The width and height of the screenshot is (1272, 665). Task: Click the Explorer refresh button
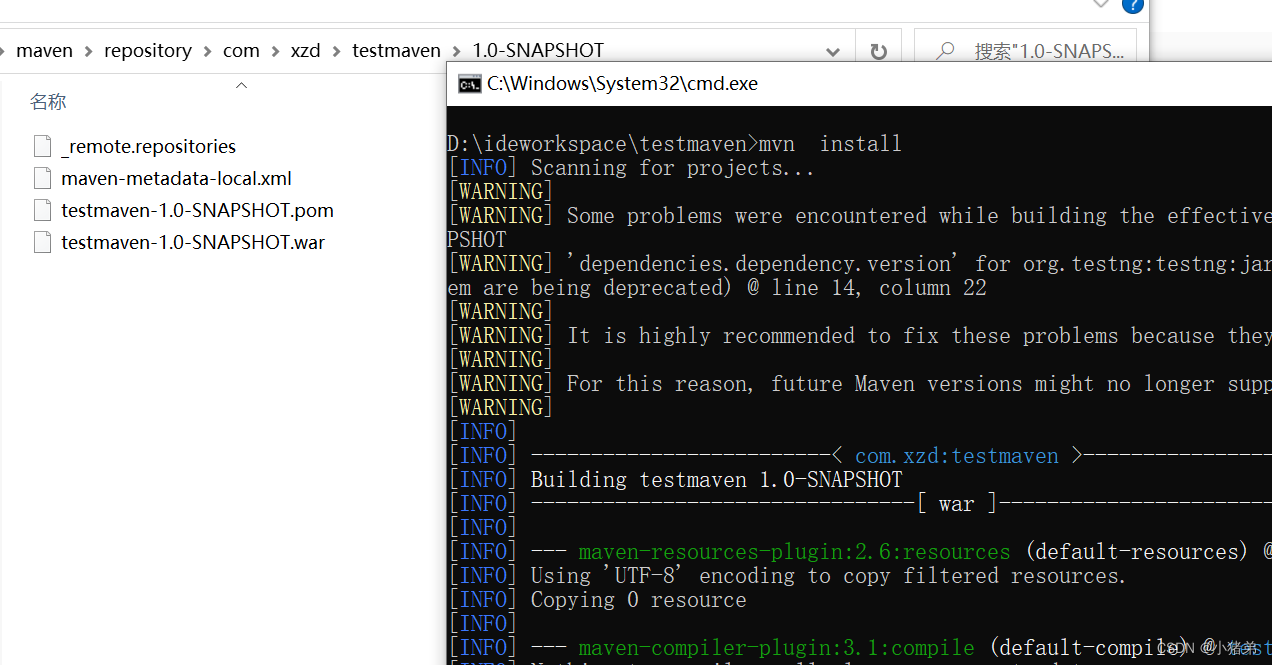(x=879, y=51)
